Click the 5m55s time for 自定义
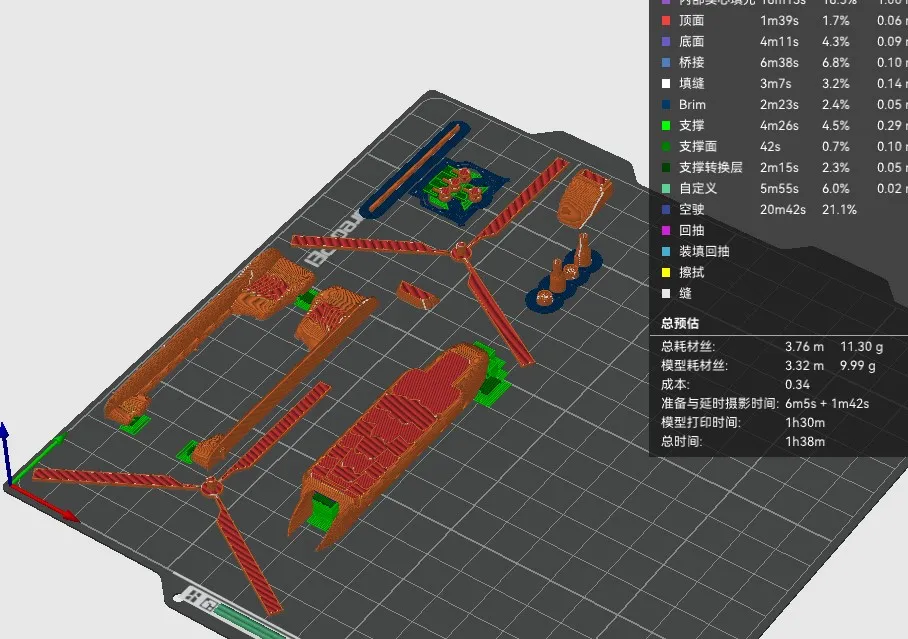 pos(779,188)
